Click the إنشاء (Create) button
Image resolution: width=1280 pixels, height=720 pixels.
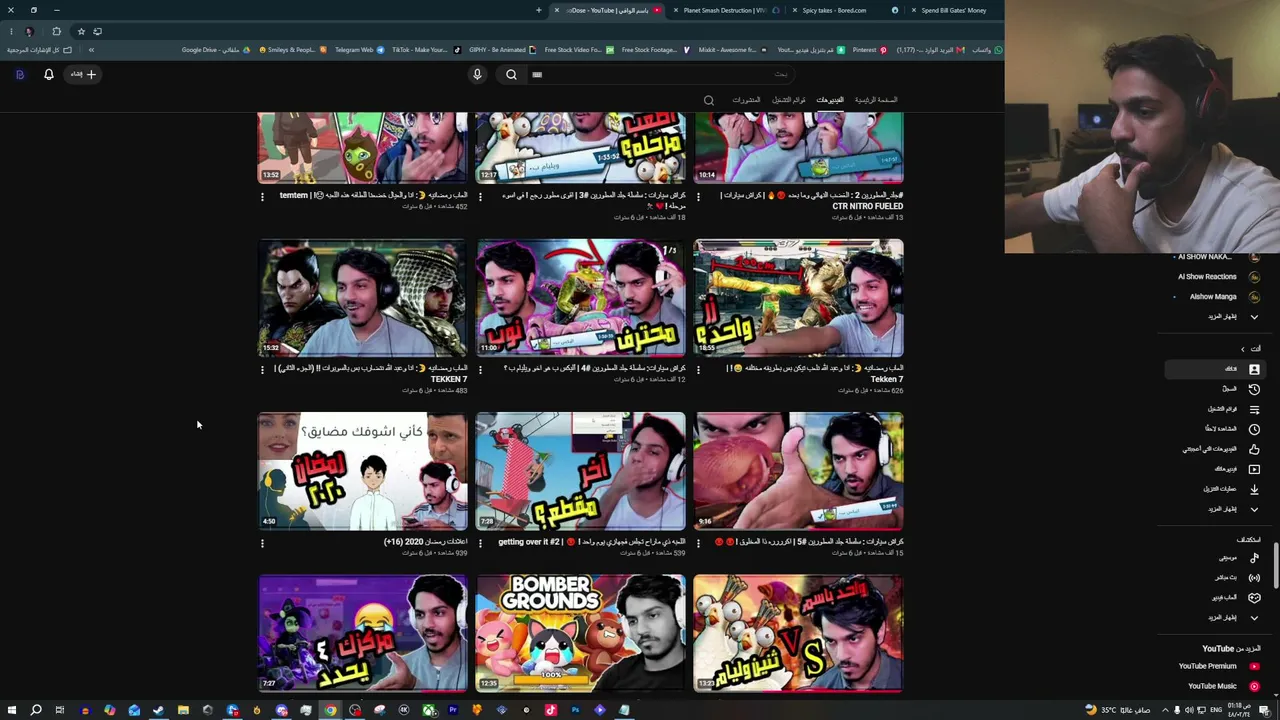(x=82, y=74)
